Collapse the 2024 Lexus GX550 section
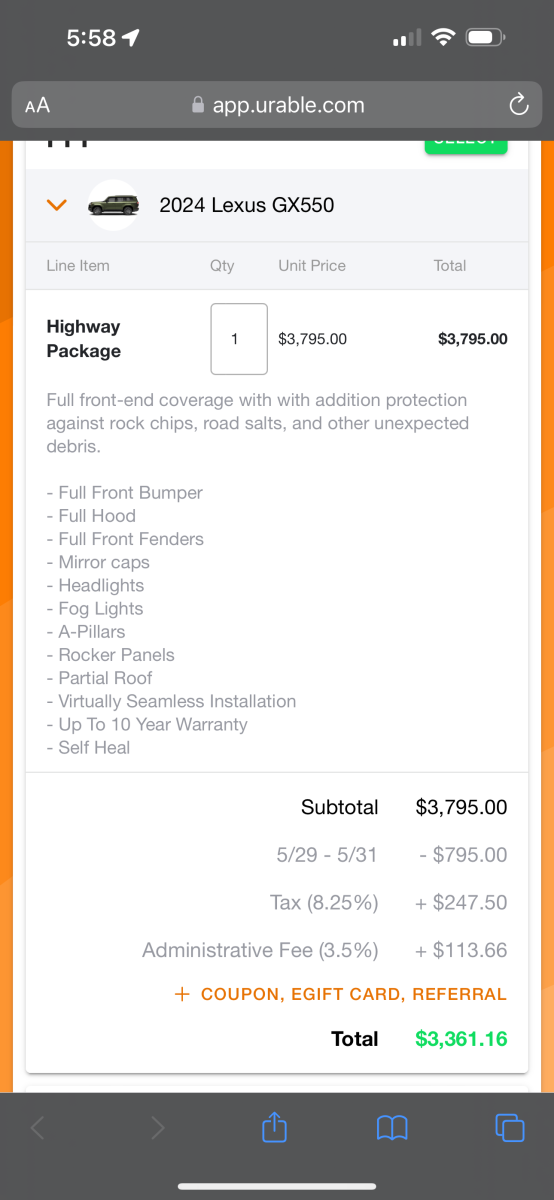Screen dimensions: 554x1200 [57, 205]
